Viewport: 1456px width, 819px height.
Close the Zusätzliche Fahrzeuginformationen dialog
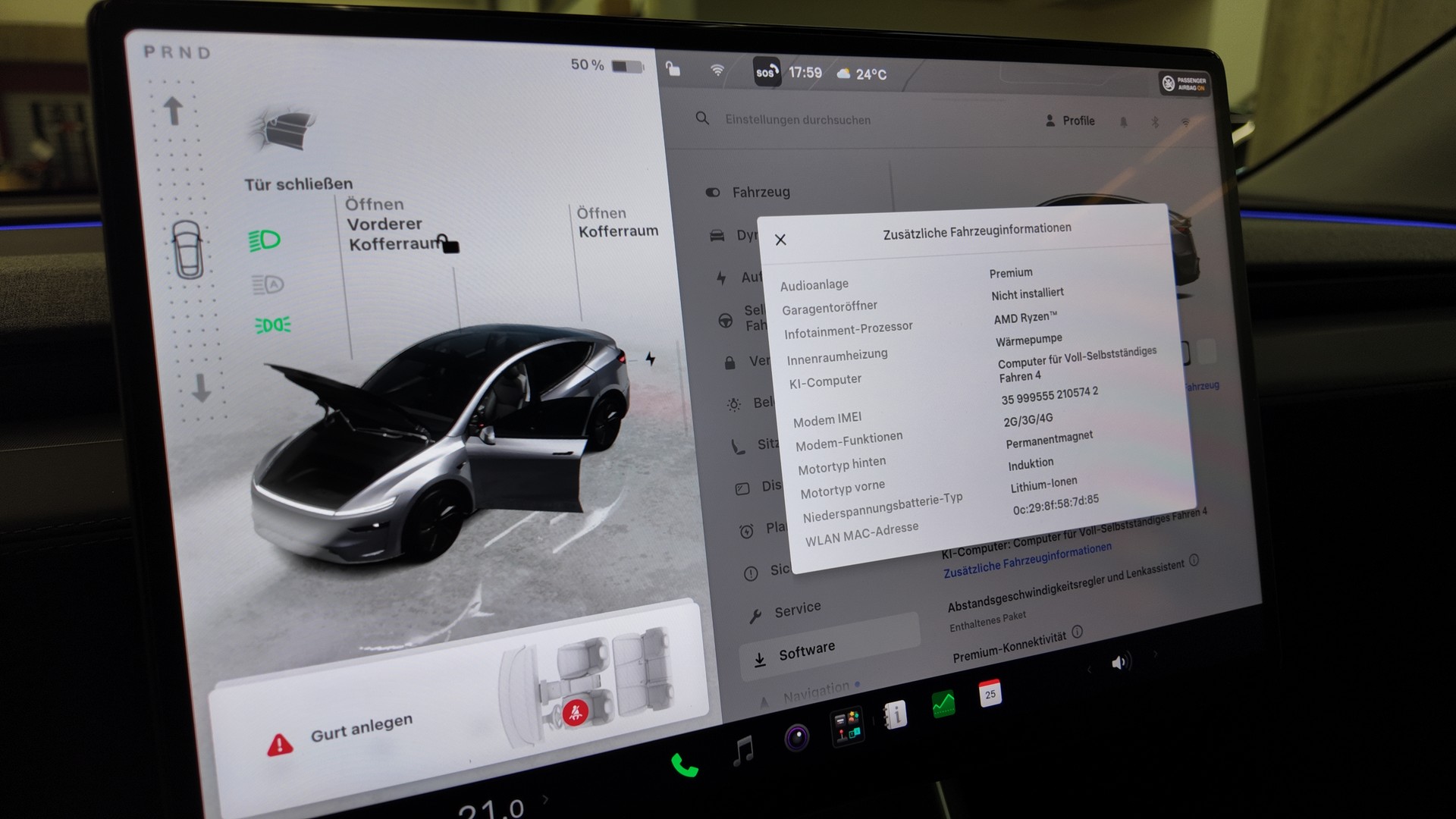pos(780,240)
